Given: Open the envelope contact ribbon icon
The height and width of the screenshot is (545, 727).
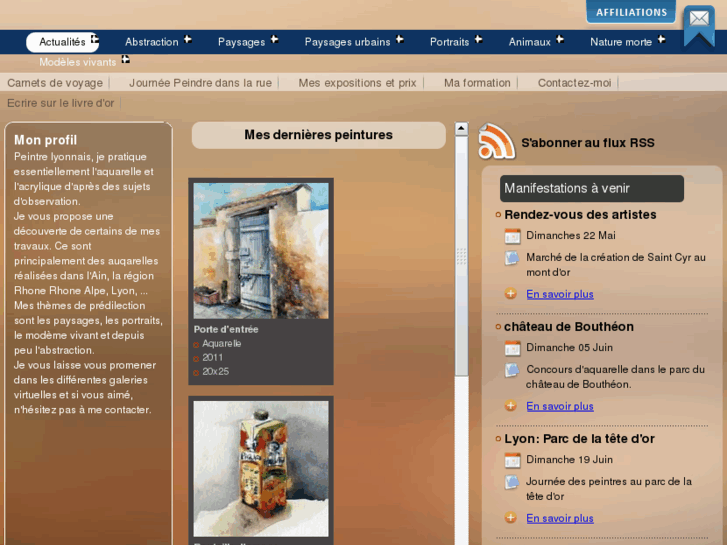Looking at the screenshot, I should click(699, 26).
